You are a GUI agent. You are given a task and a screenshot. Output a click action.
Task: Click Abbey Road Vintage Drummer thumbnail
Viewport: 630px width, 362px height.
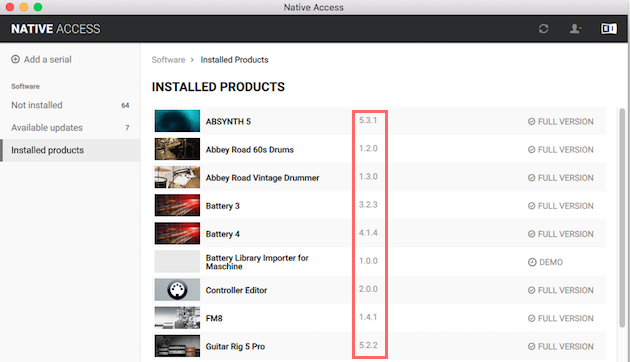click(x=177, y=177)
